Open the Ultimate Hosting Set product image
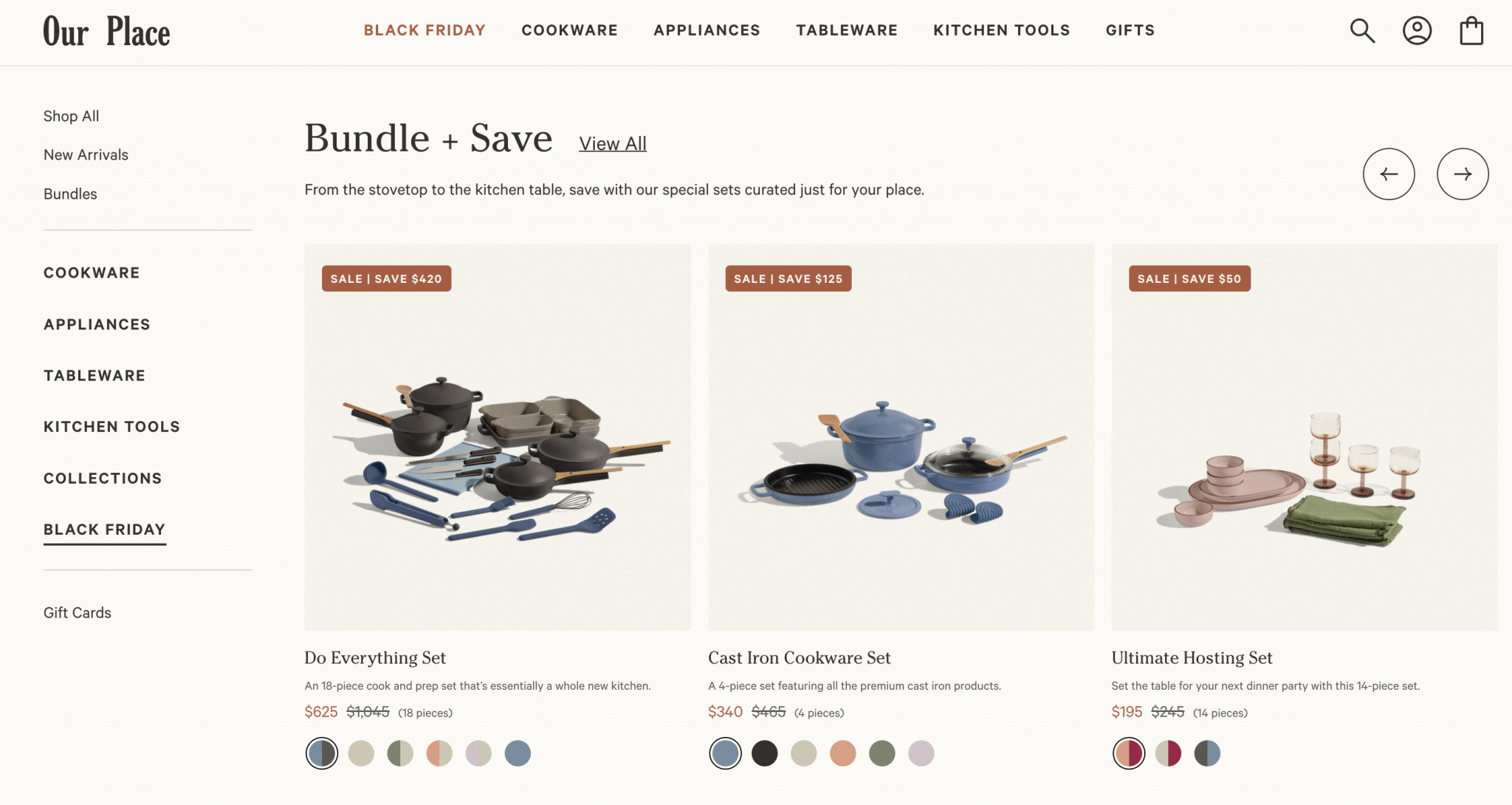The image size is (1512, 805). (x=1305, y=437)
